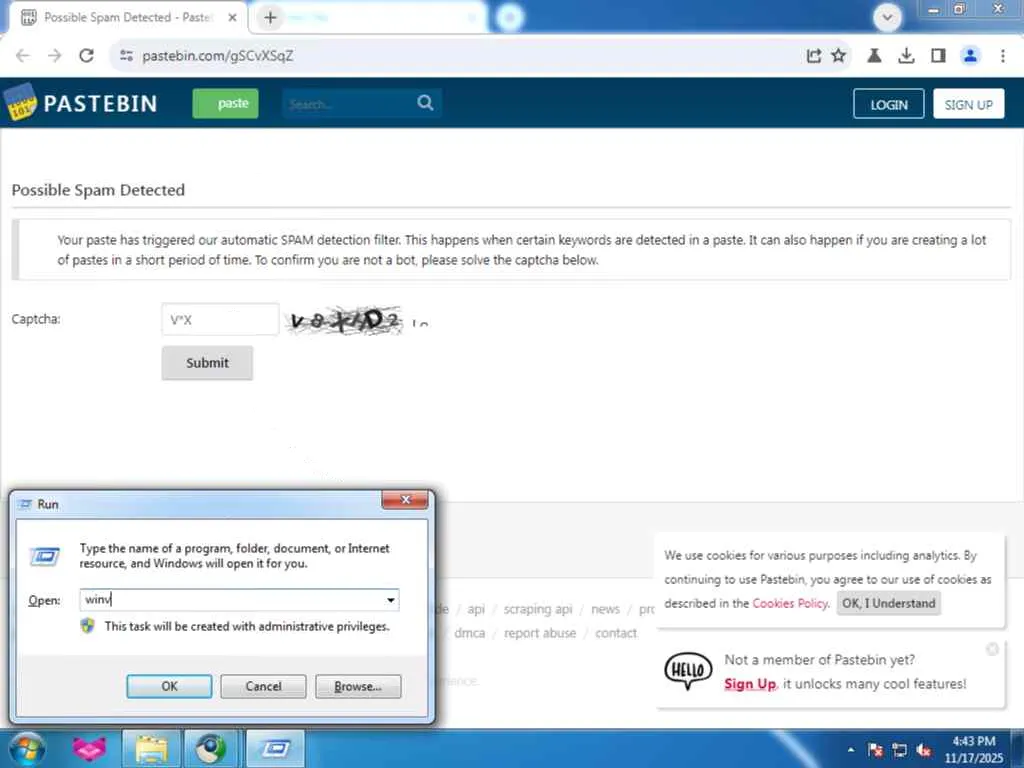Image resolution: width=1024 pixels, height=768 pixels.
Task: Click OK, I Understand cookie button
Action: point(889,603)
